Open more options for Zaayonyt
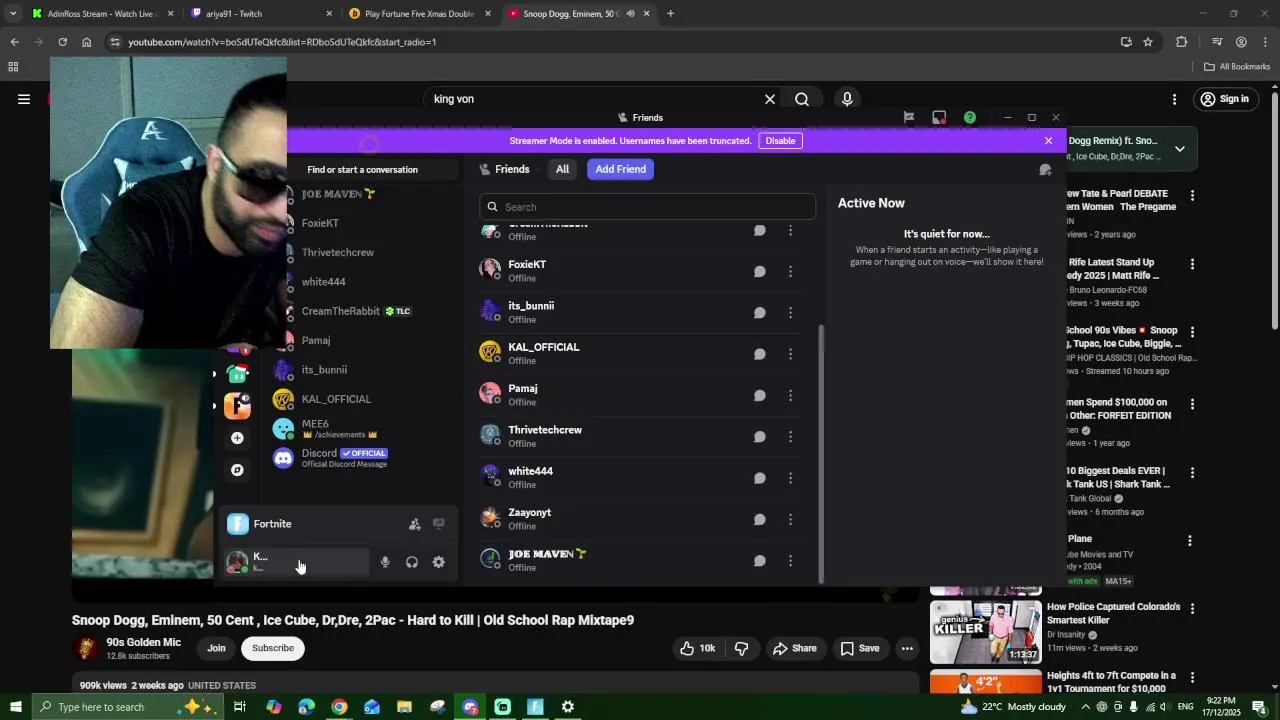The width and height of the screenshot is (1280, 720). 790,519
